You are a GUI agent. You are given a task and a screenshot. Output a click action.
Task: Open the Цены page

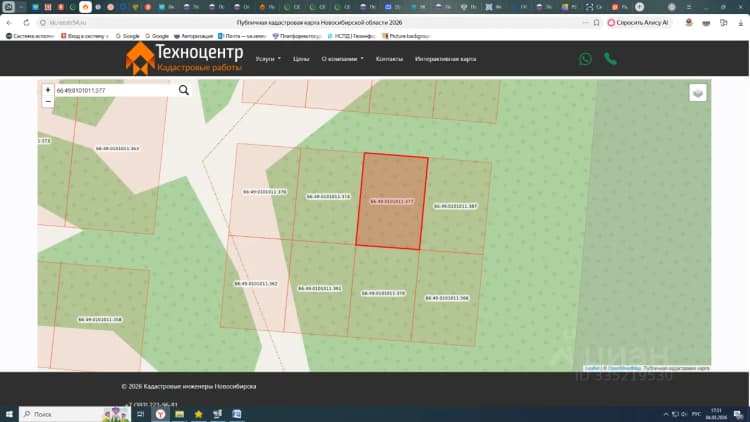coord(301,59)
